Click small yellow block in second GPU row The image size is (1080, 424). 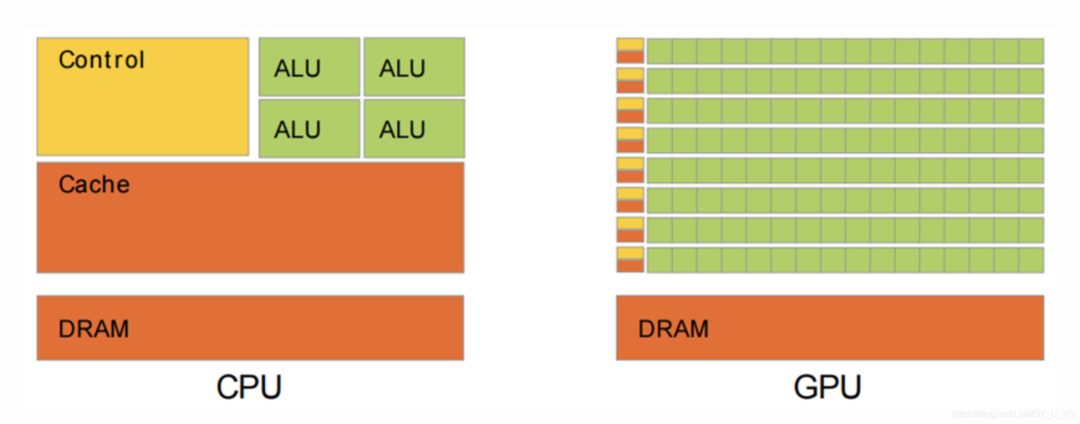point(630,74)
